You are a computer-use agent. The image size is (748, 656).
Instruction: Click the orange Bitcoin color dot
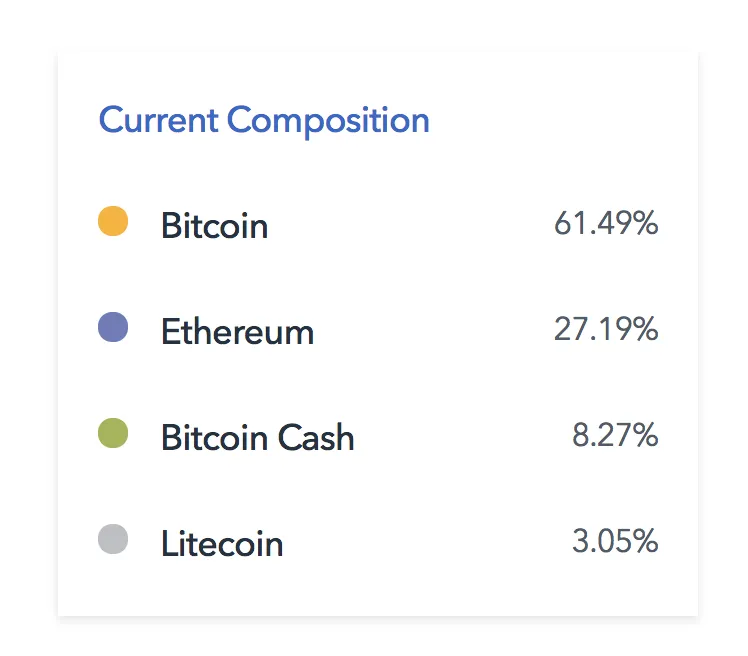tap(113, 221)
